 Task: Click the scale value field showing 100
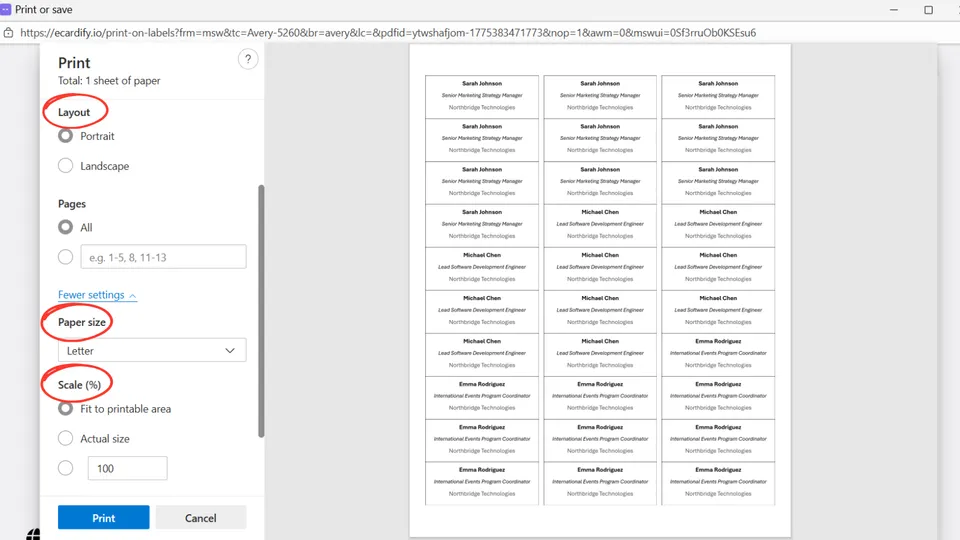point(127,468)
